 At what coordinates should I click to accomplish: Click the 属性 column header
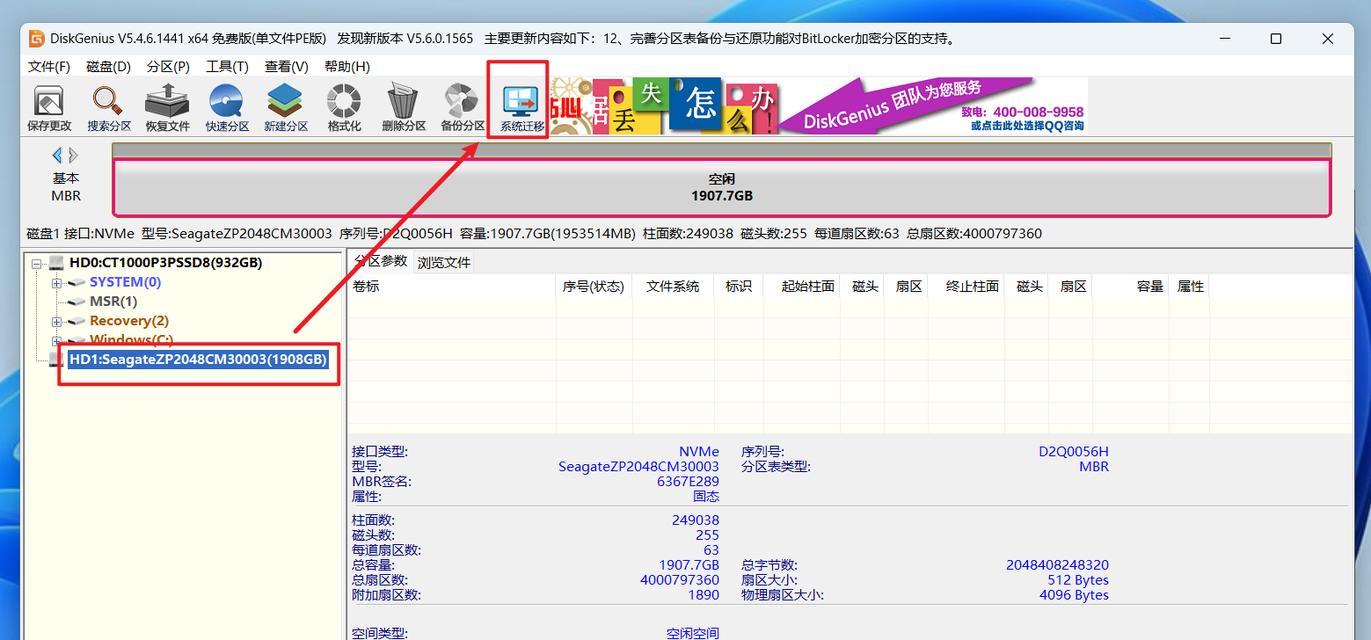coord(1191,286)
